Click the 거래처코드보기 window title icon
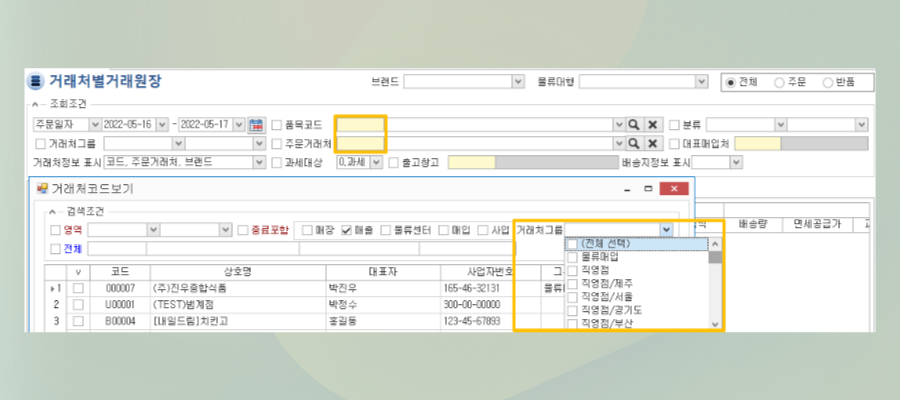This screenshot has height=400, width=900. [42, 188]
